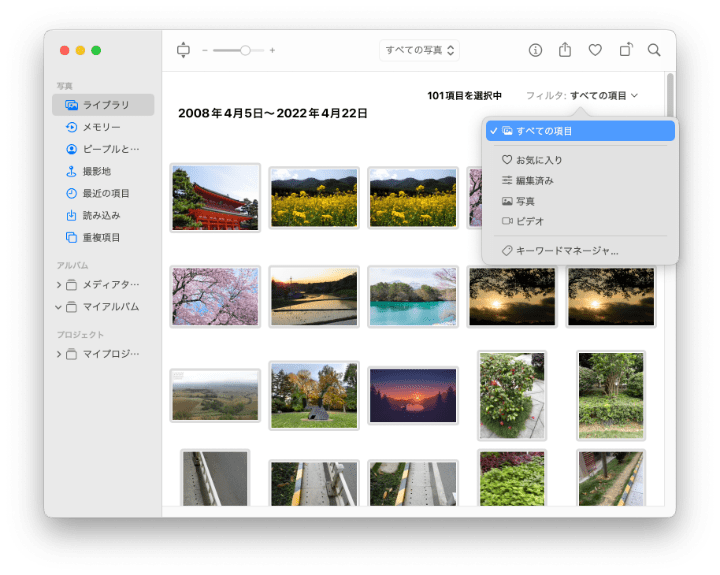Collapse the マイアルバム folder
This screenshot has height=575, width=720.
pyautogui.click(x=59, y=307)
